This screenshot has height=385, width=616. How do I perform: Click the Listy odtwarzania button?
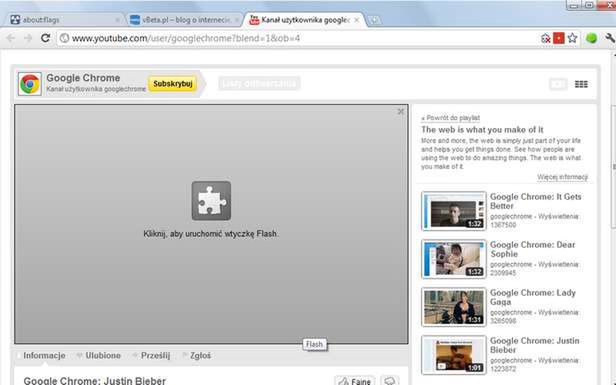click(x=259, y=84)
